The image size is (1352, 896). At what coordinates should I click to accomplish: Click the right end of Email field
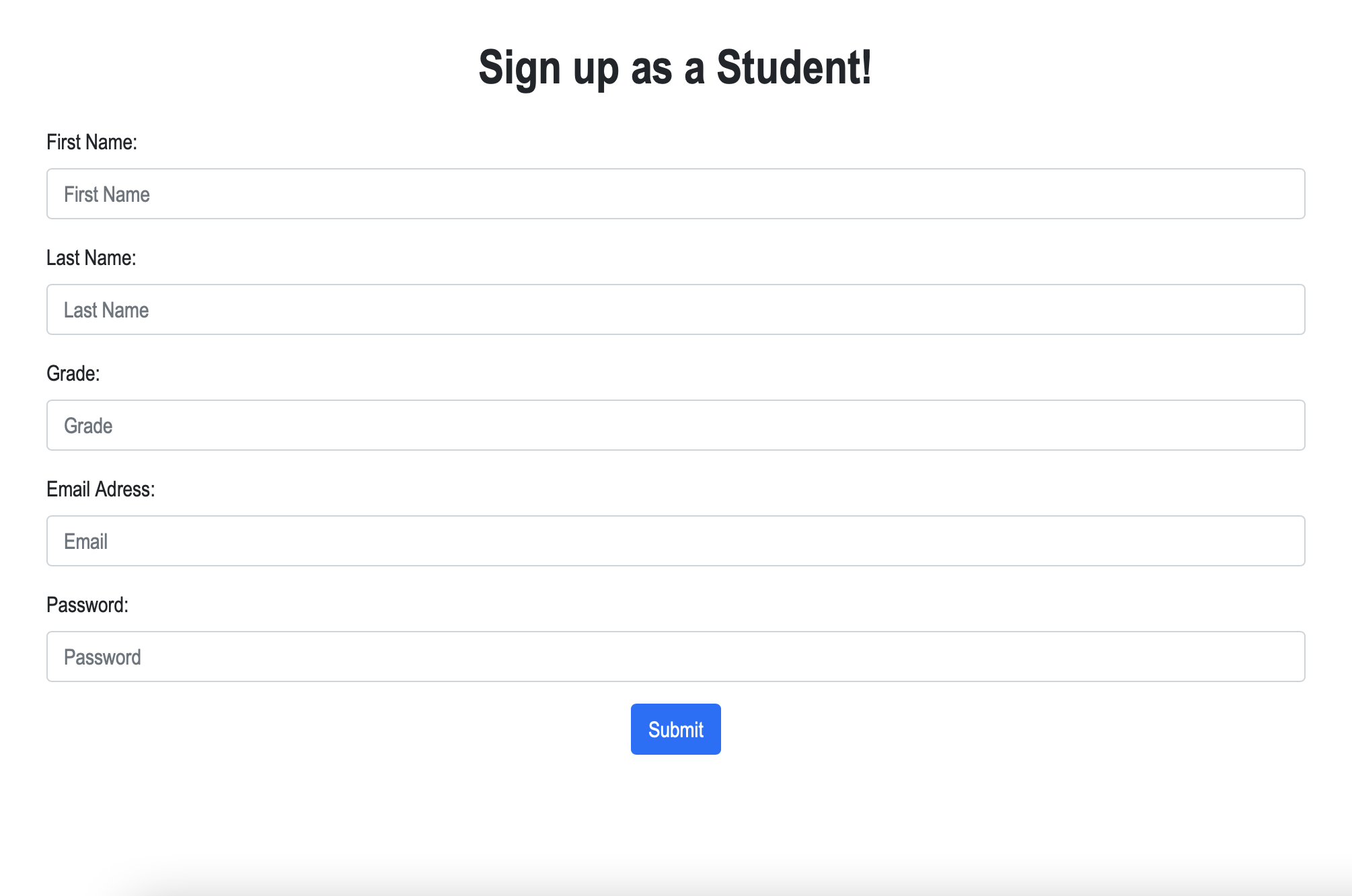[1278, 541]
